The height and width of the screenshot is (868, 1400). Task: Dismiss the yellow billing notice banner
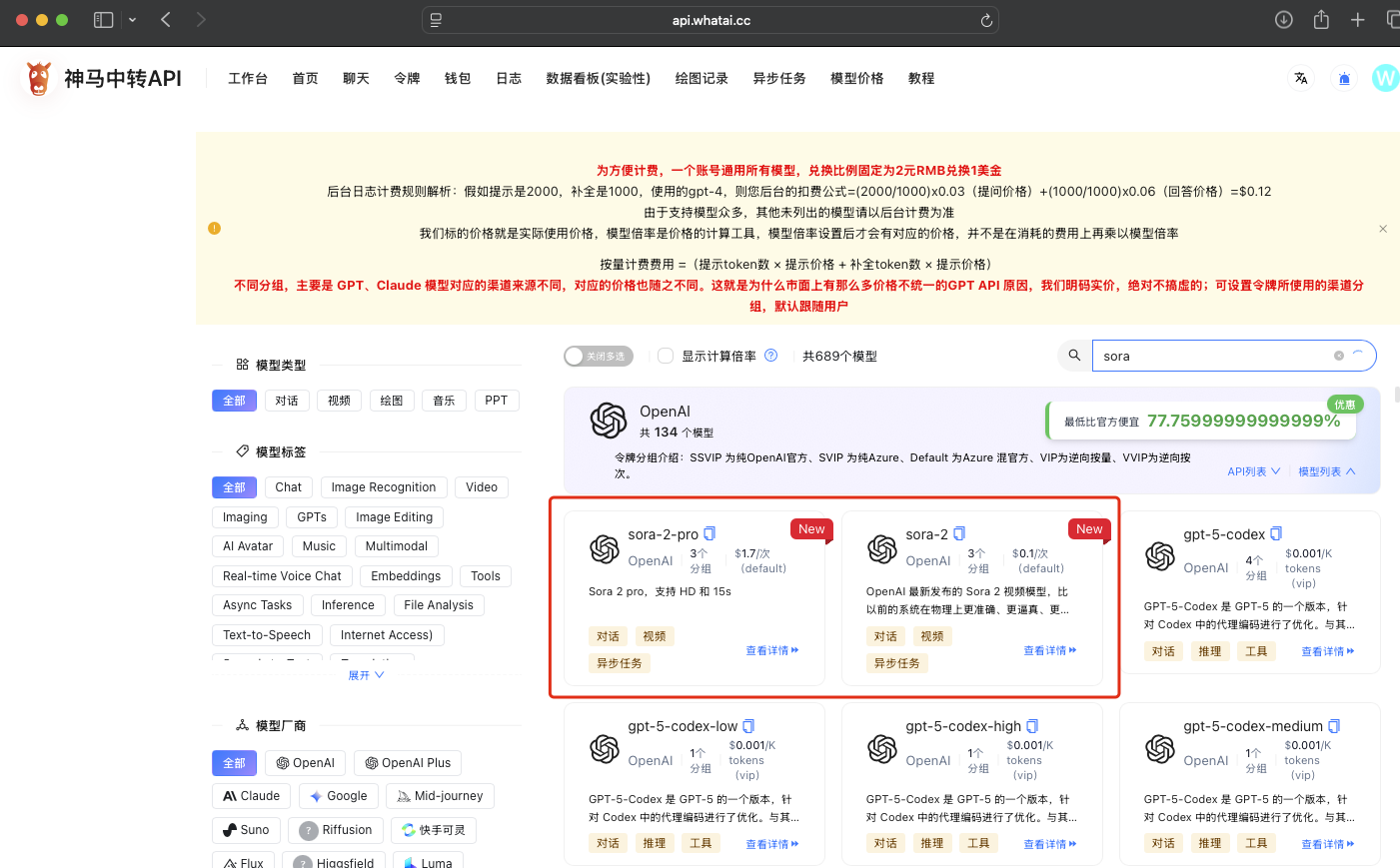pyautogui.click(x=1383, y=229)
